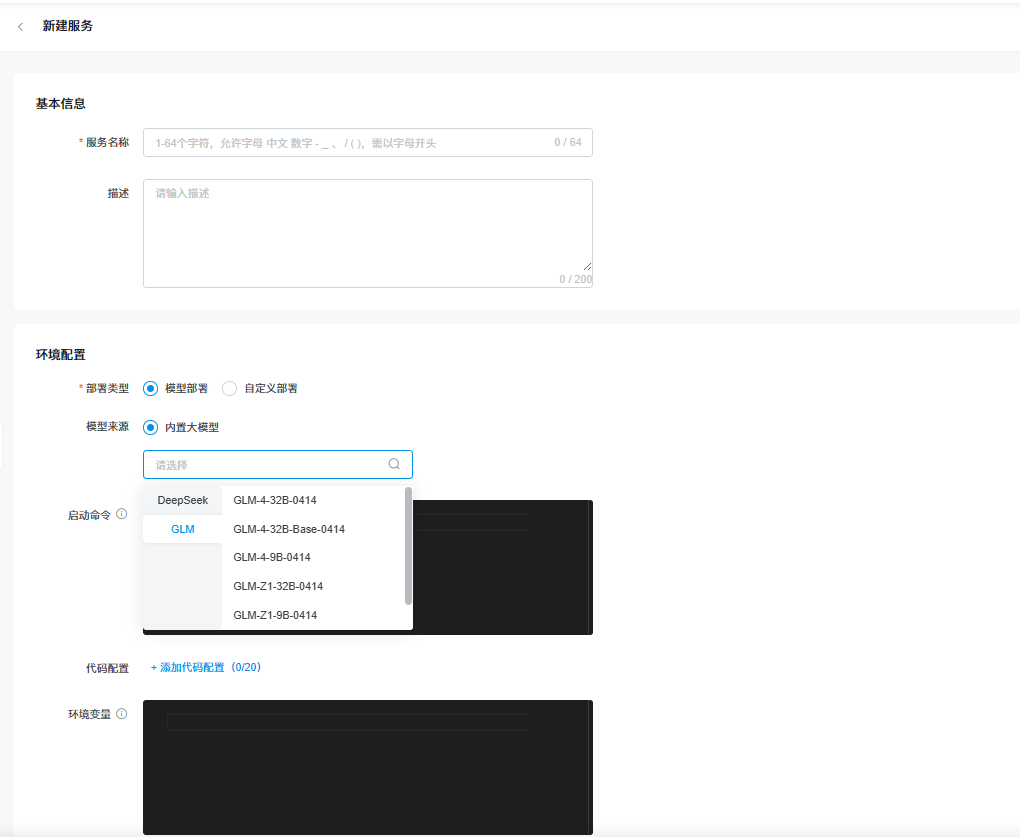This screenshot has height=838, width=1020.
Task: Select GLM-Z1-9B-0414 model option
Action: click(x=275, y=615)
